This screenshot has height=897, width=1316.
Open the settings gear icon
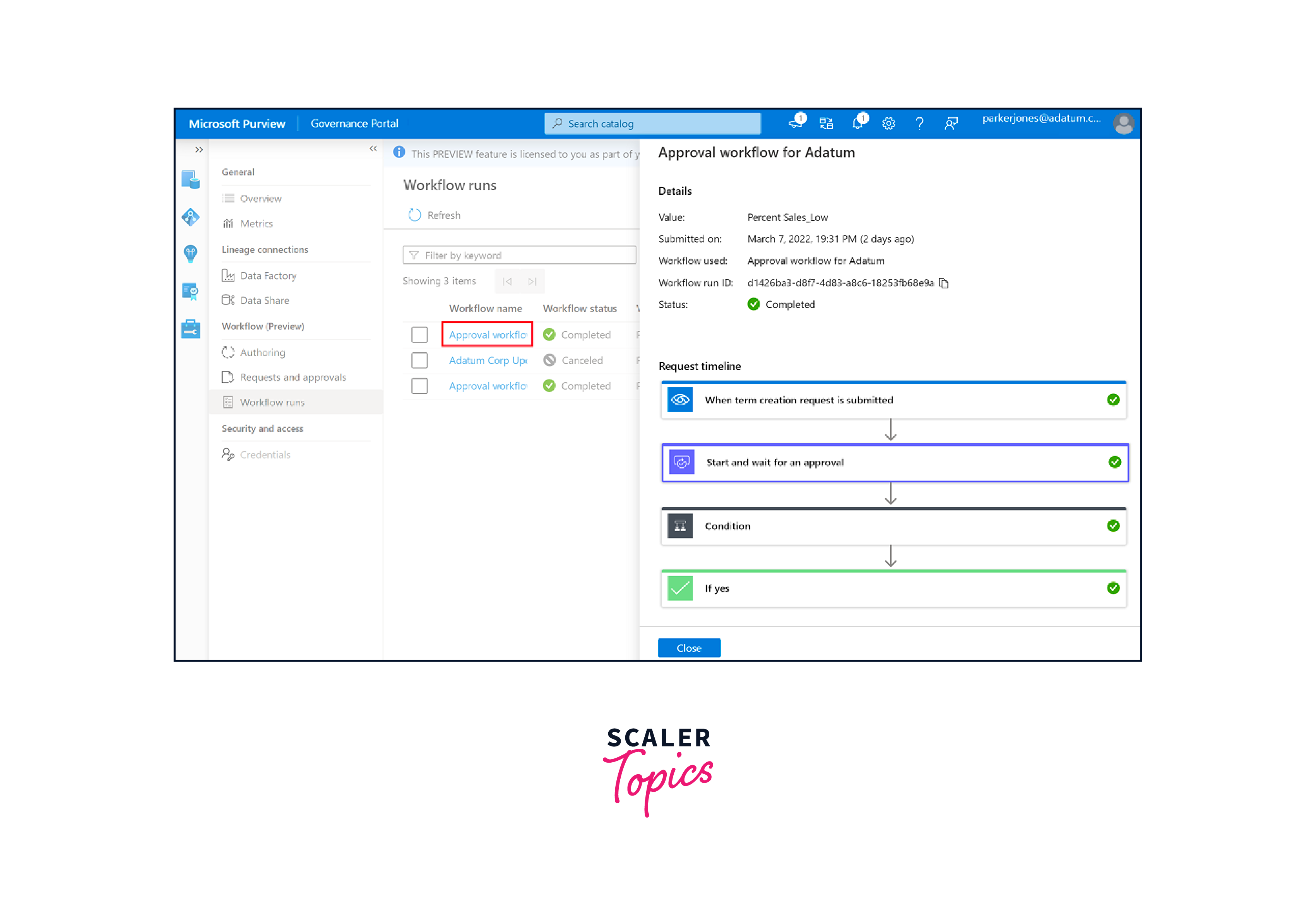[x=888, y=123]
